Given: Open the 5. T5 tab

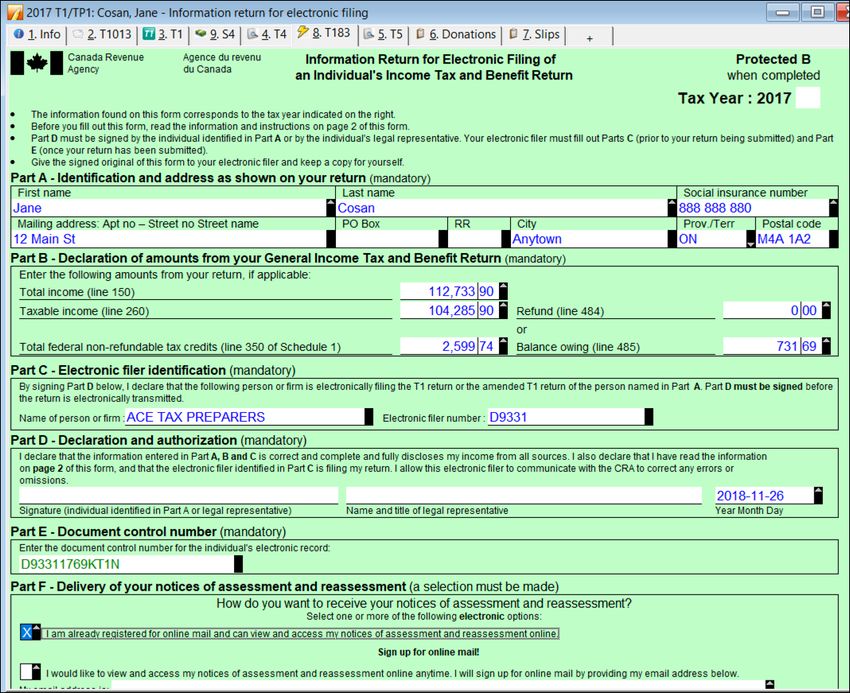Looking at the screenshot, I should (383, 35).
